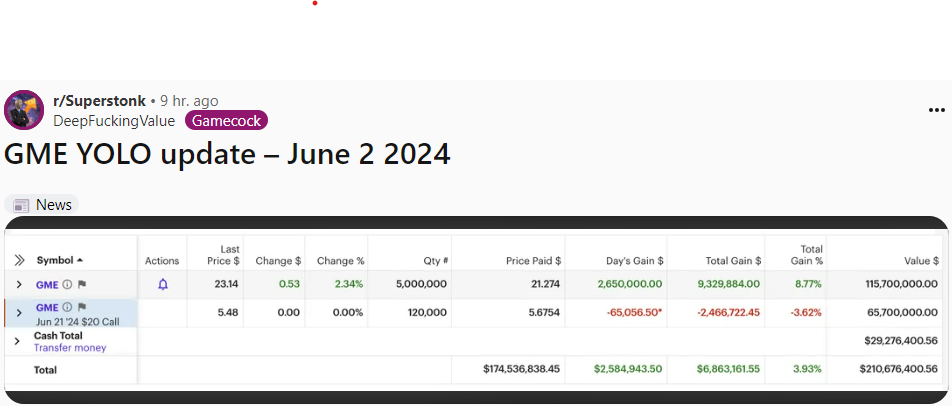Screen dimensions: 952x406
Task: Click cash total $29,276,400.56
Action: click(x=901, y=341)
